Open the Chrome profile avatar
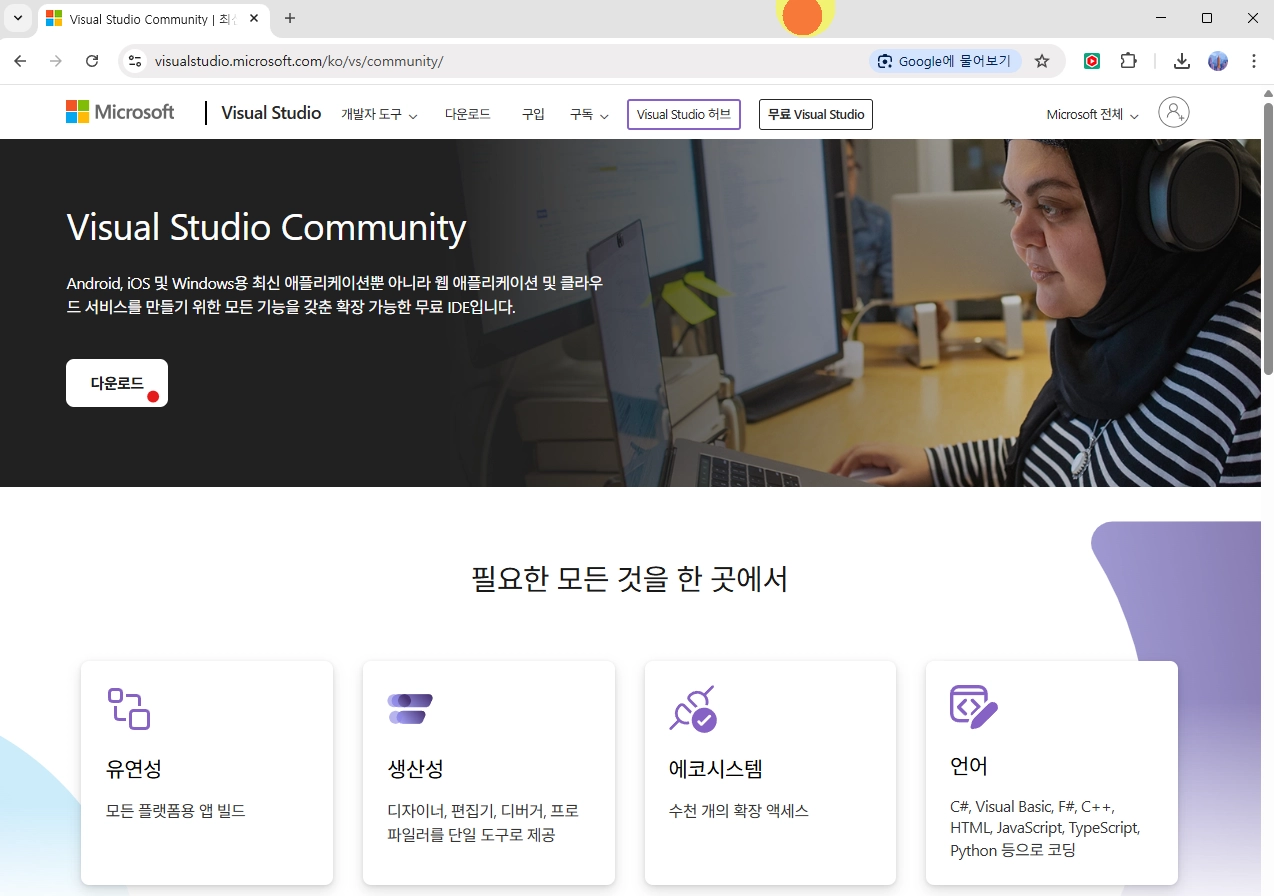Viewport: 1274px width, 896px height. click(x=1218, y=61)
